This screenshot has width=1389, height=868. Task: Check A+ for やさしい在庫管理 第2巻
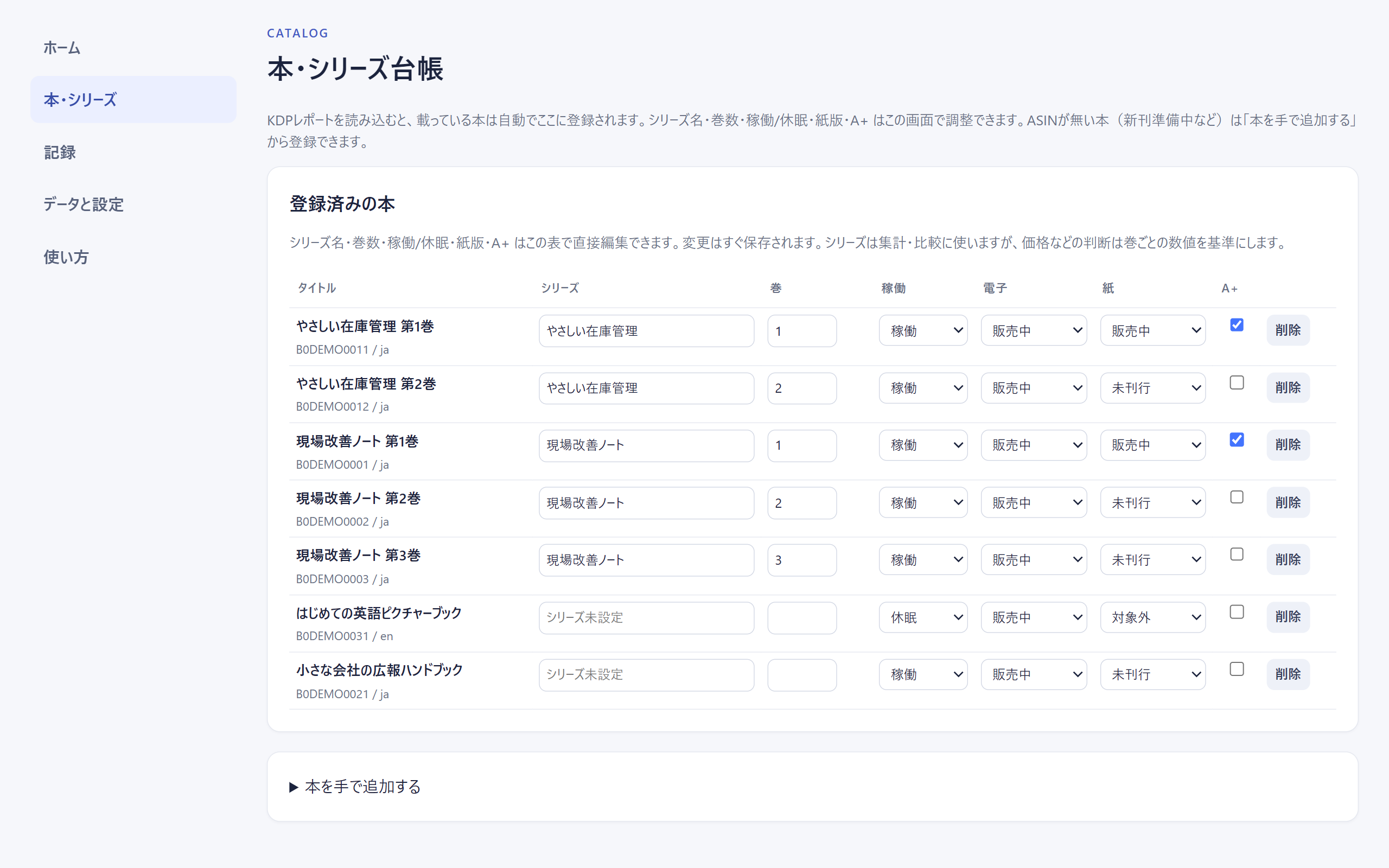(1237, 382)
